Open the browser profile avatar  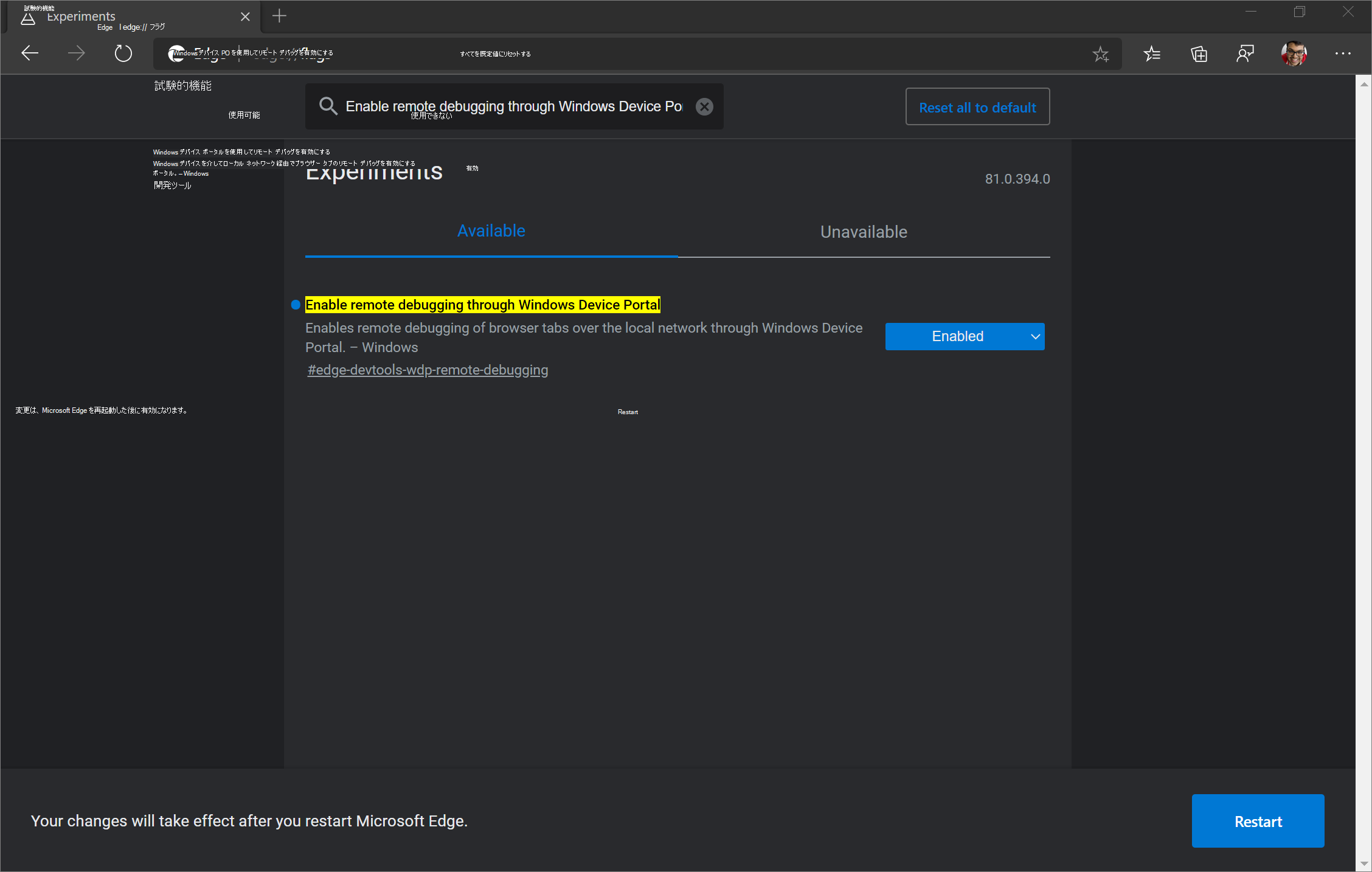pos(1294,54)
